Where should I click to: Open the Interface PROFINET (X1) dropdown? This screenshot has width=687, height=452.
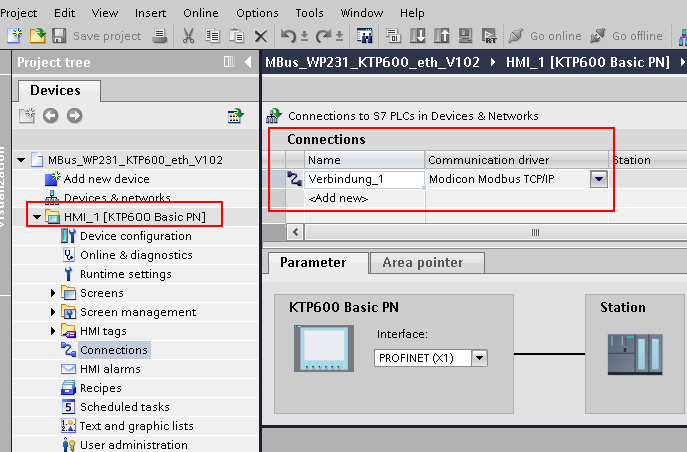coord(480,358)
